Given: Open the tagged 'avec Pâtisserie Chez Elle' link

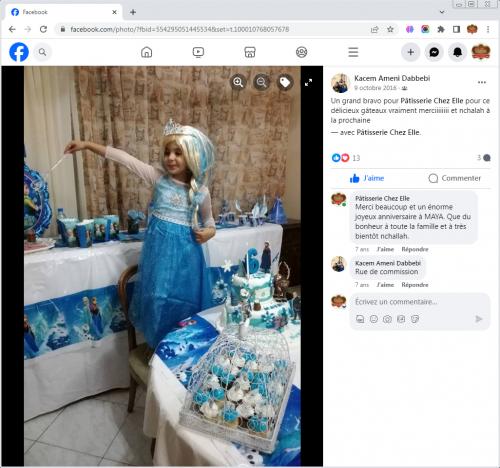Looking at the screenshot, I should tap(389, 132).
